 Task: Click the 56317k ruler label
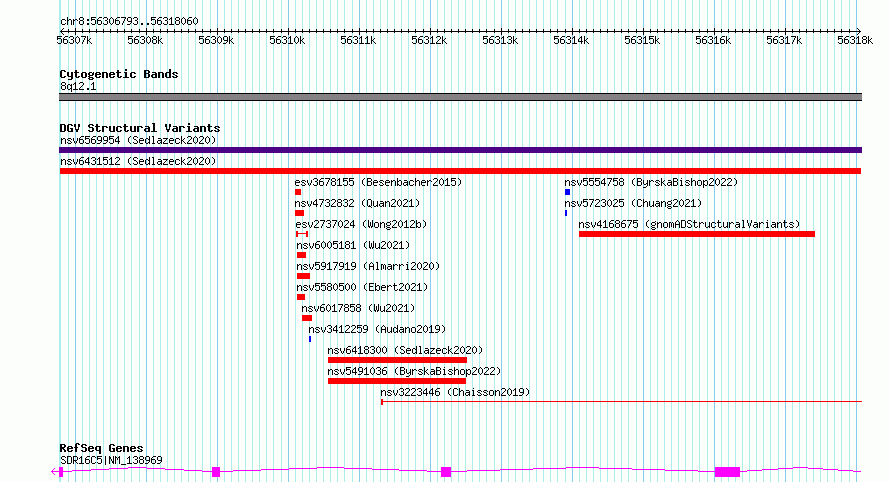(x=784, y=40)
